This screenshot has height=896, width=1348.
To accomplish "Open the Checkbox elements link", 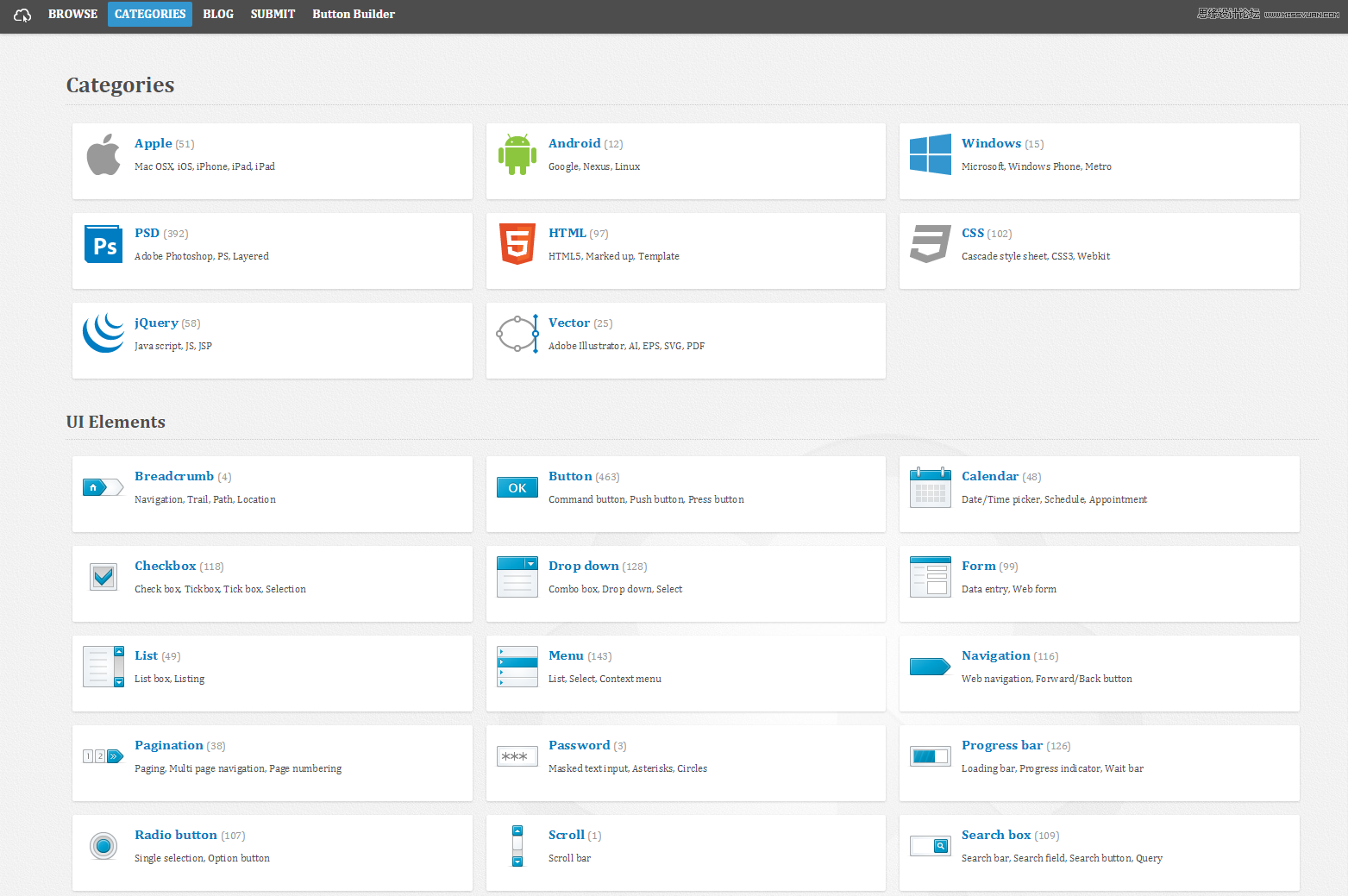I will tap(166, 567).
